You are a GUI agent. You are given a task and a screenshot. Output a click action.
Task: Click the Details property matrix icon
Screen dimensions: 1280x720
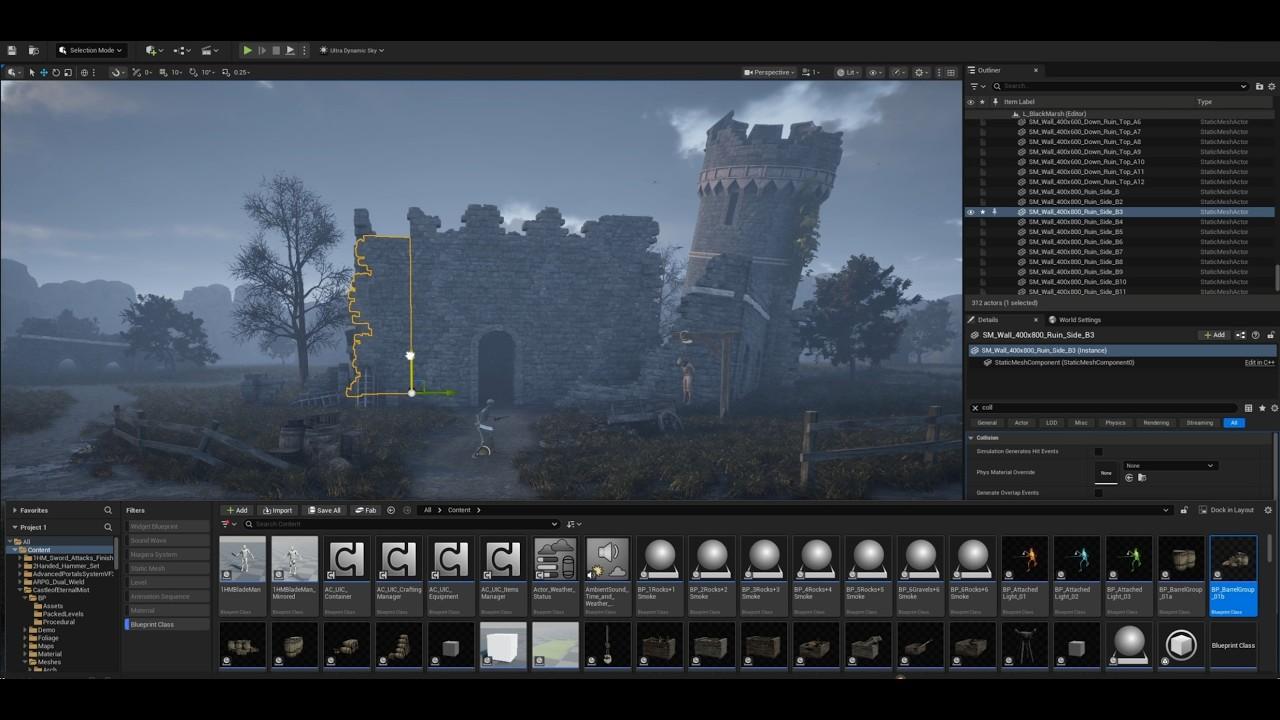[x=1248, y=408]
